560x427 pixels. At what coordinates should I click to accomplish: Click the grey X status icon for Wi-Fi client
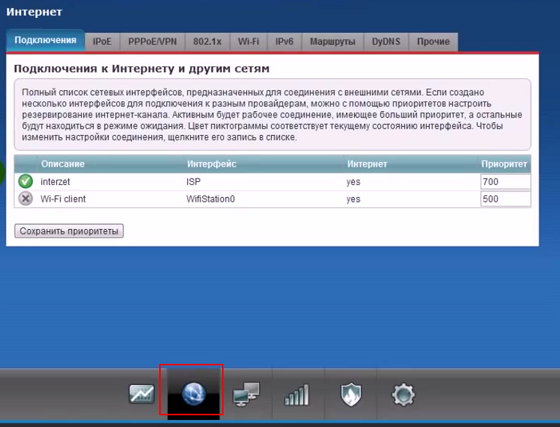25,199
